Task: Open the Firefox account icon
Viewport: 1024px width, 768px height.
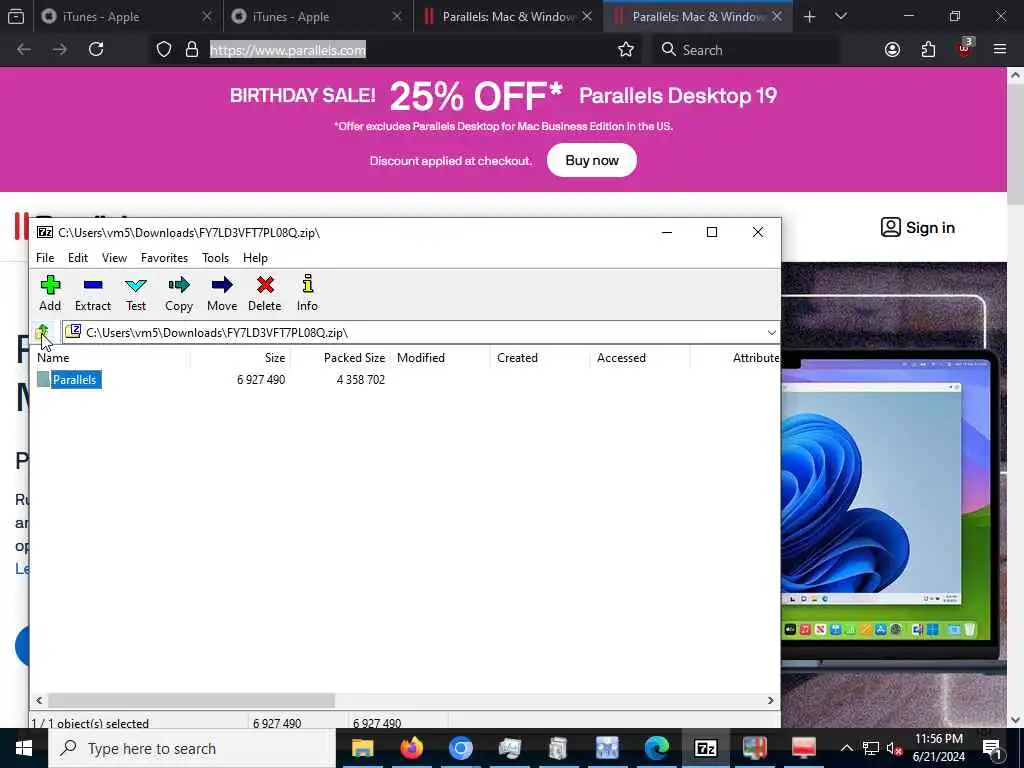Action: 892,50
